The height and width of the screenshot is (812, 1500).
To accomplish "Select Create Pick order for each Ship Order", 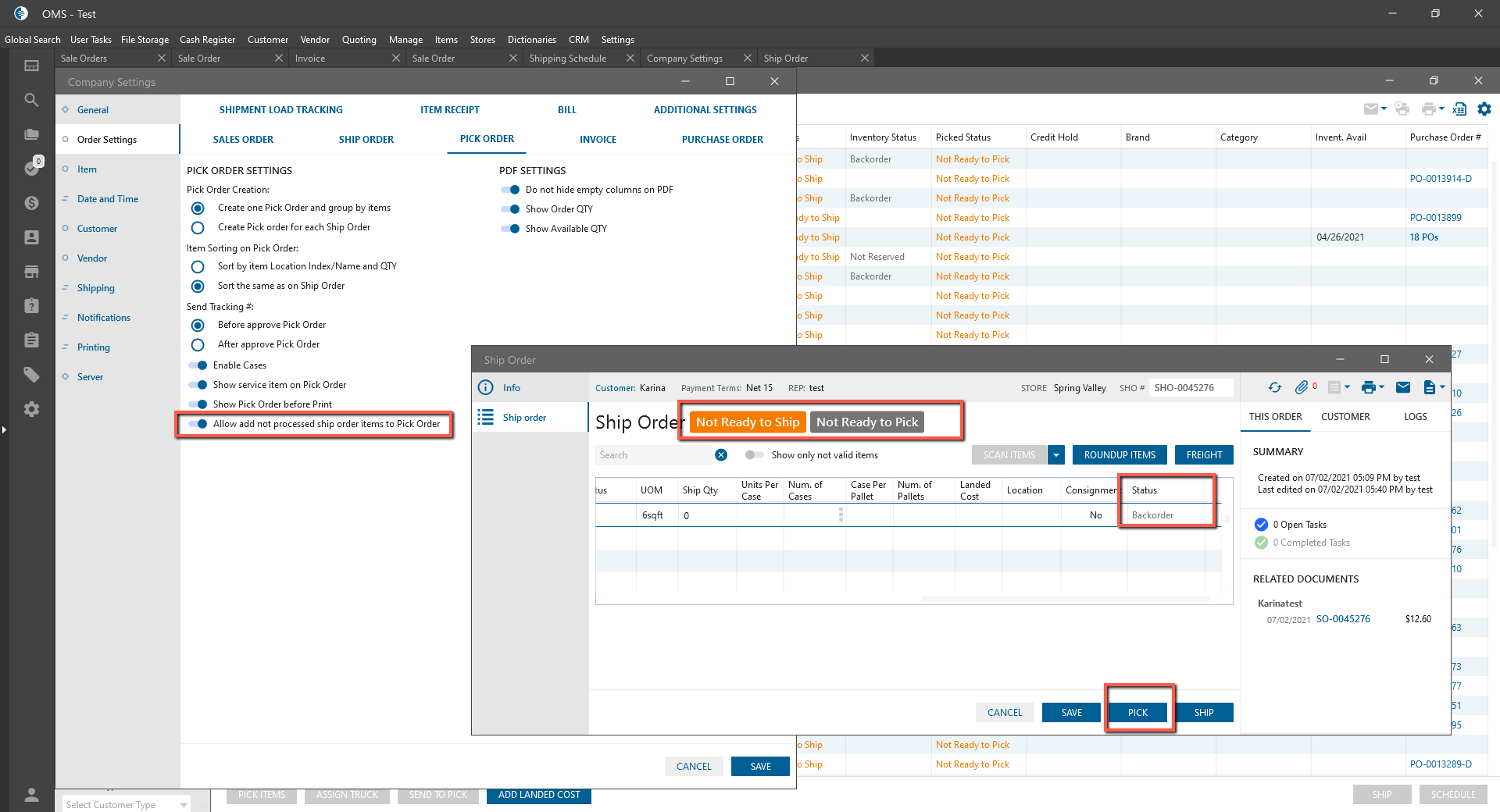I will [x=198, y=228].
